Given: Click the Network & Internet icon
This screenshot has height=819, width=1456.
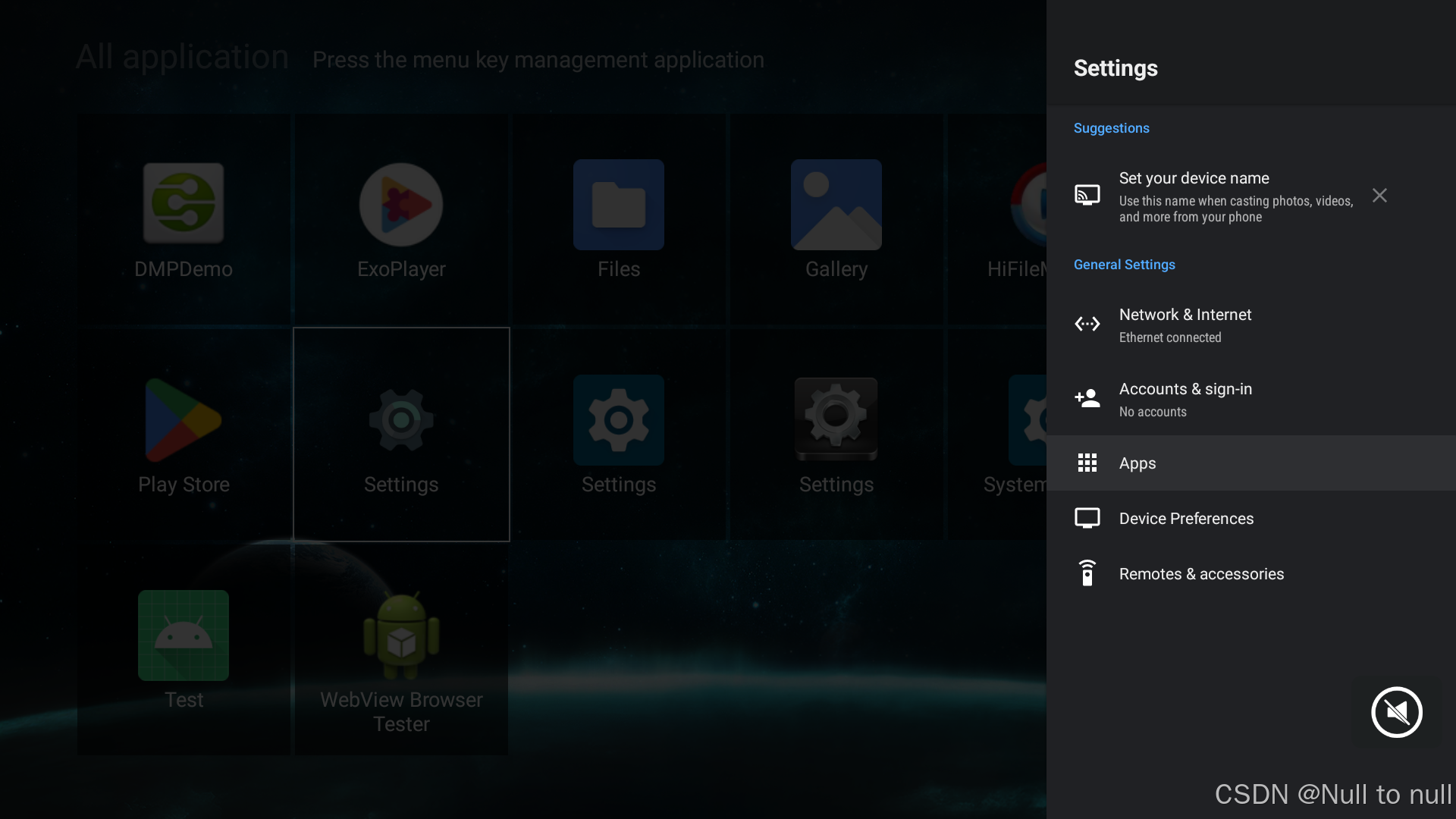Looking at the screenshot, I should tap(1087, 324).
